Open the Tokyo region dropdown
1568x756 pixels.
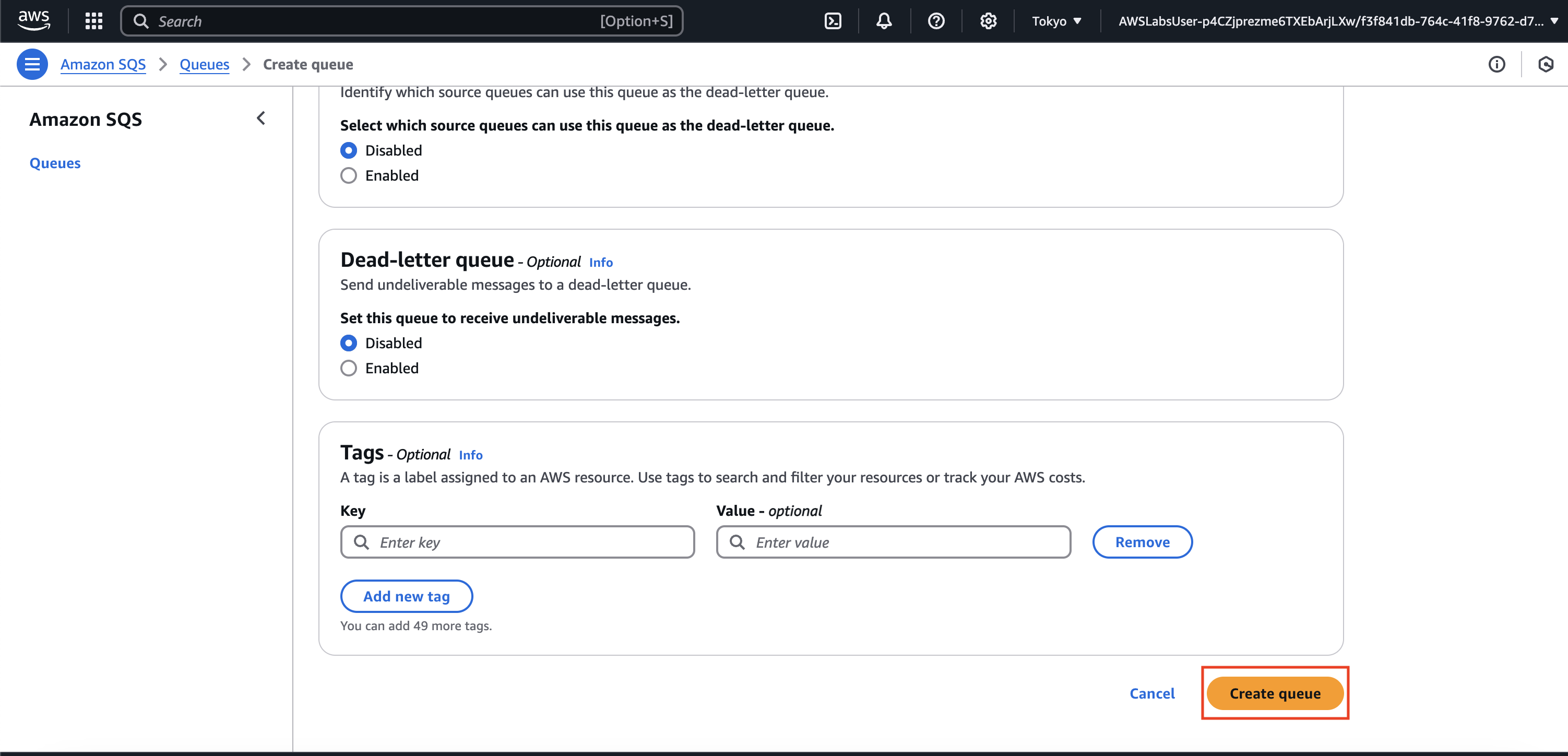point(1056,21)
